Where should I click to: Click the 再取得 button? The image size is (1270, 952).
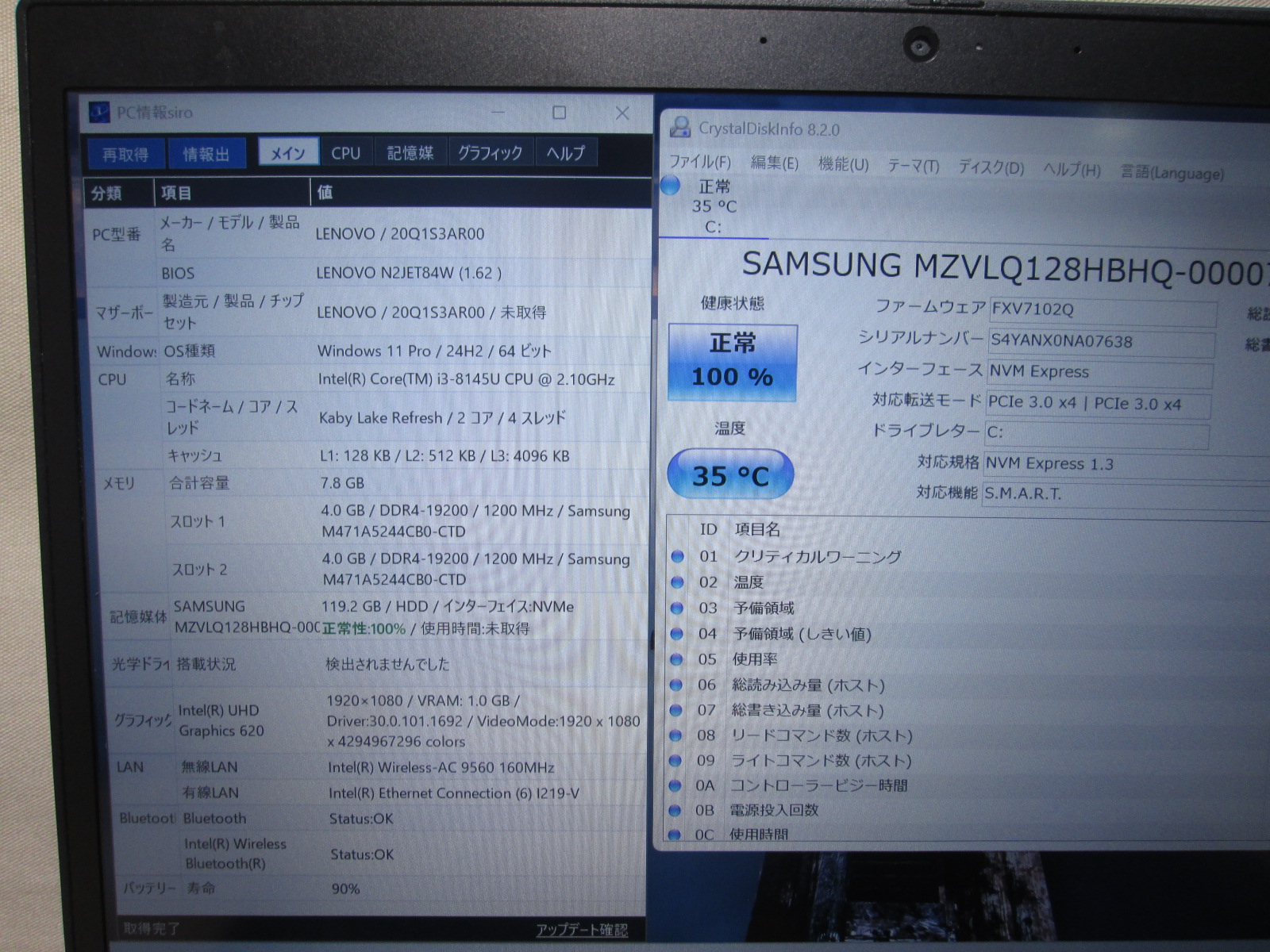[125, 154]
